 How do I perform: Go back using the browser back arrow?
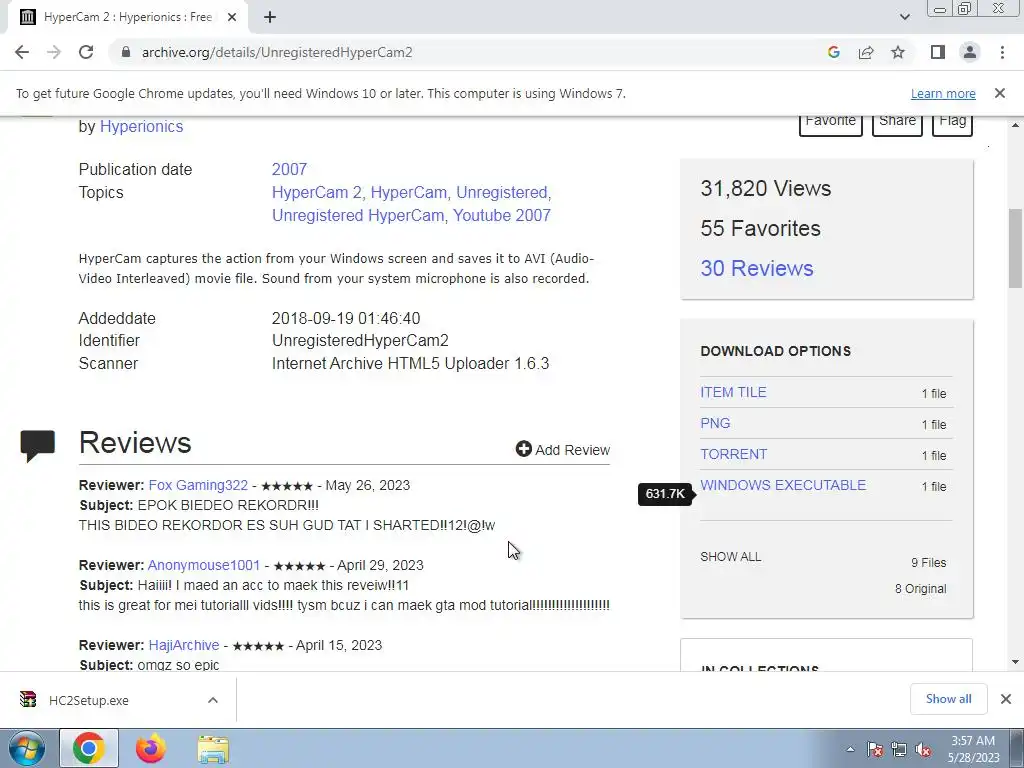(x=22, y=52)
